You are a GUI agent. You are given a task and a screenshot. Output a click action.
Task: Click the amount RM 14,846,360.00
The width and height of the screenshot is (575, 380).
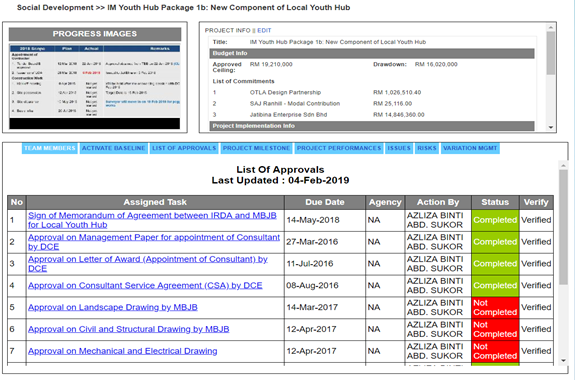click(399, 115)
